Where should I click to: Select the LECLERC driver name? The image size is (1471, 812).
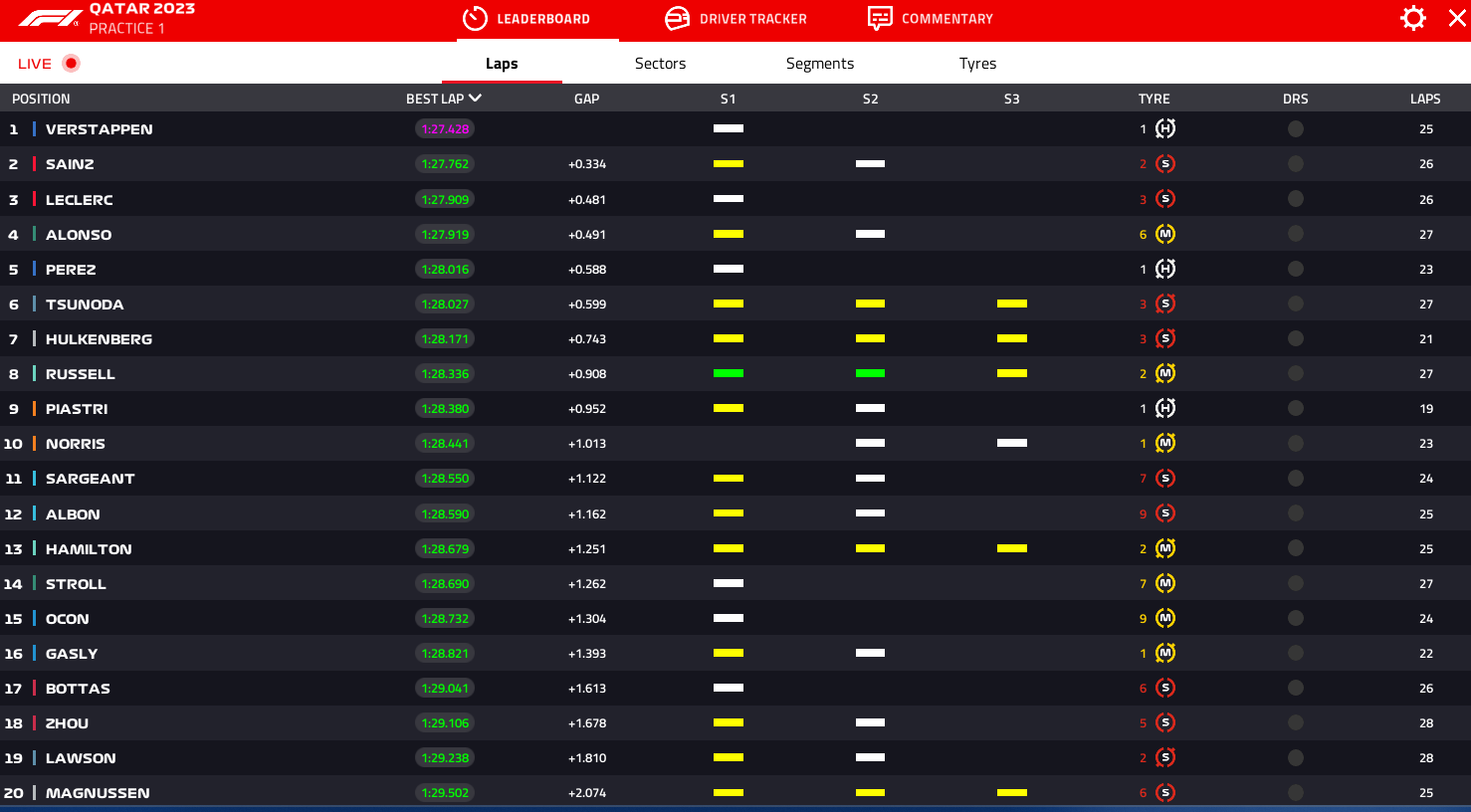(80, 200)
